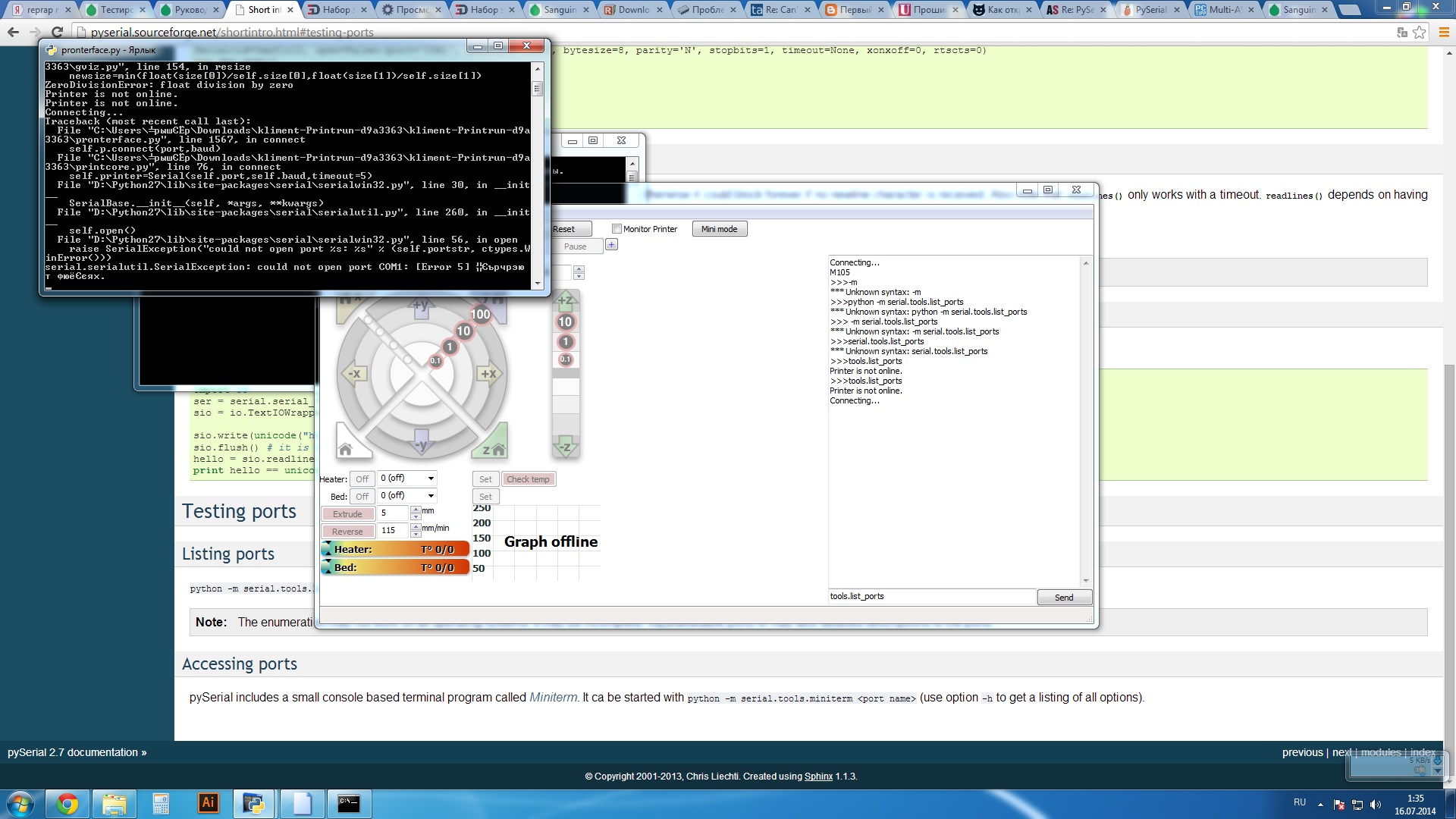1456x819 pixels.
Task: Open Adobe Illustrator from the taskbar
Action: [208, 803]
